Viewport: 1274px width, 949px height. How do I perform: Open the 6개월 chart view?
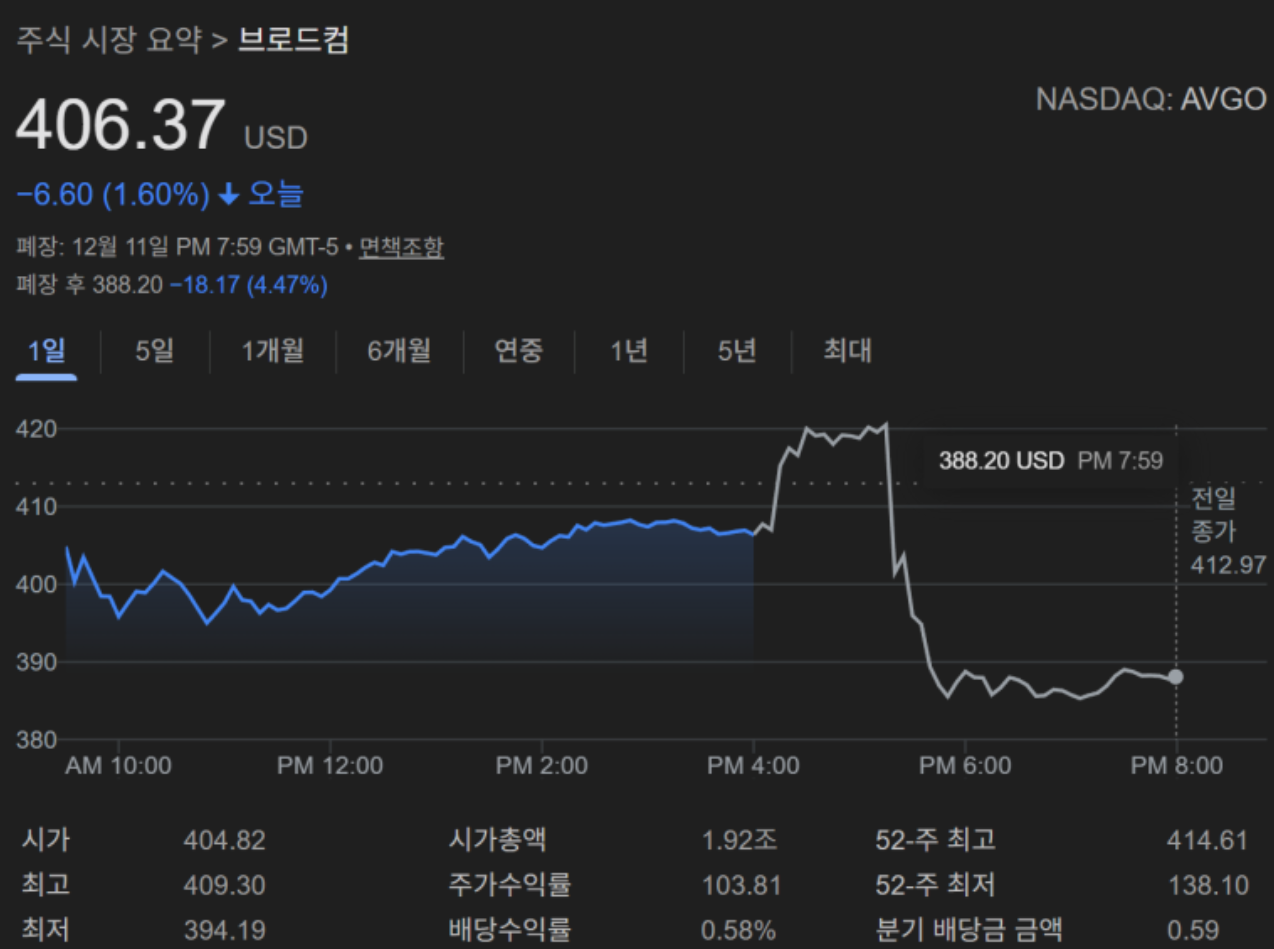click(x=399, y=351)
